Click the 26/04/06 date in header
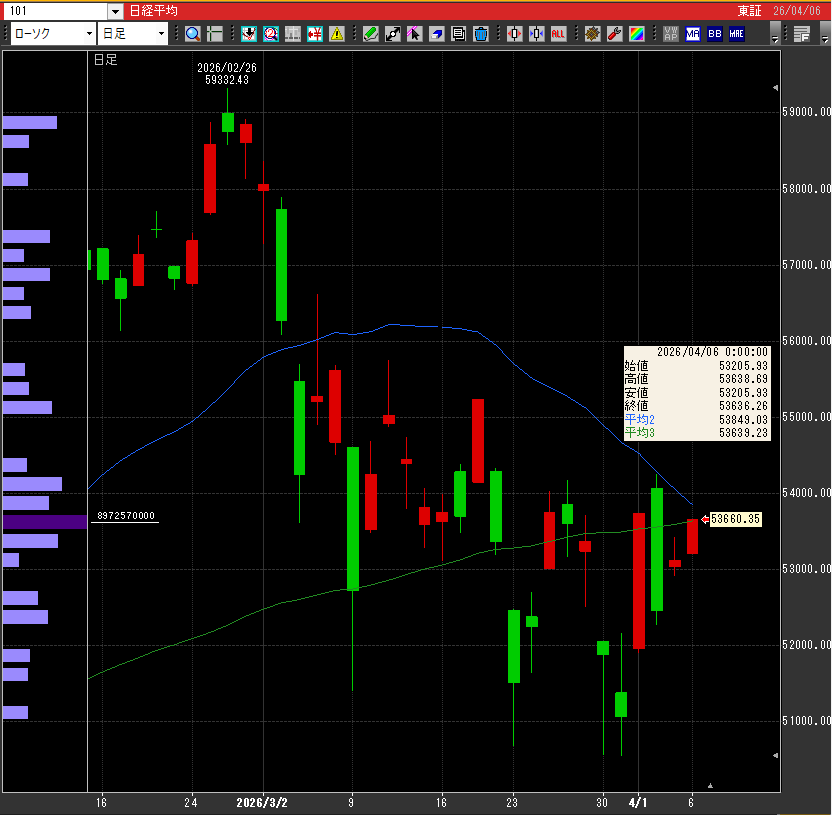The width and height of the screenshot is (832, 815). tap(797, 11)
